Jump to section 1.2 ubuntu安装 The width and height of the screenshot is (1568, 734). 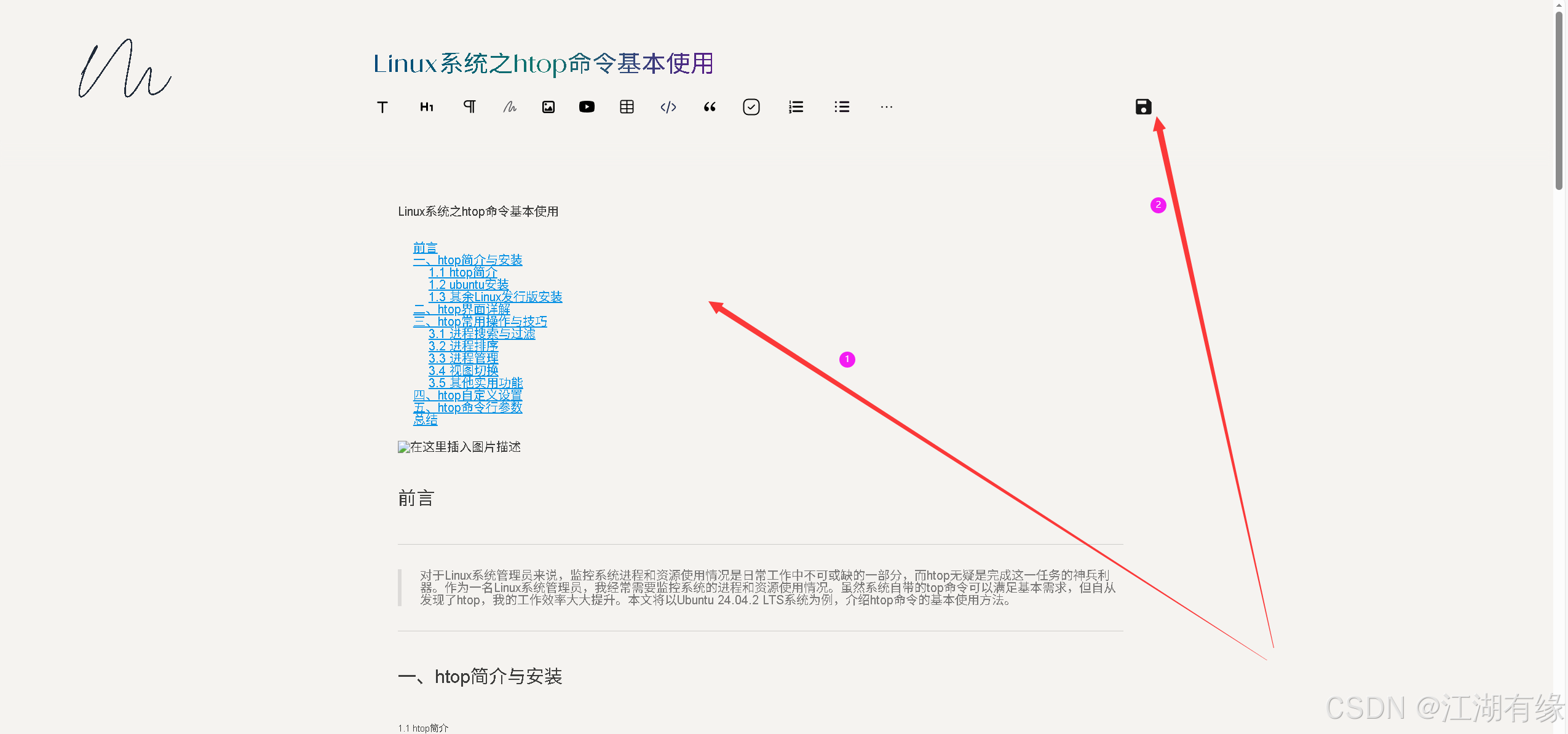pos(469,285)
